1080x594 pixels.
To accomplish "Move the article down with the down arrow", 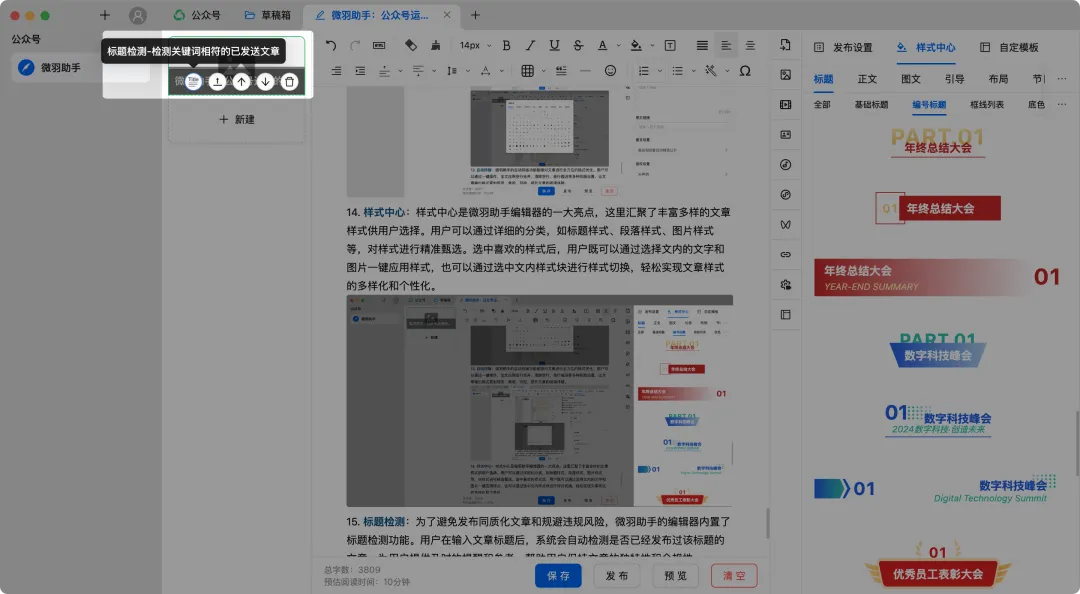I will (x=265, y=81).
